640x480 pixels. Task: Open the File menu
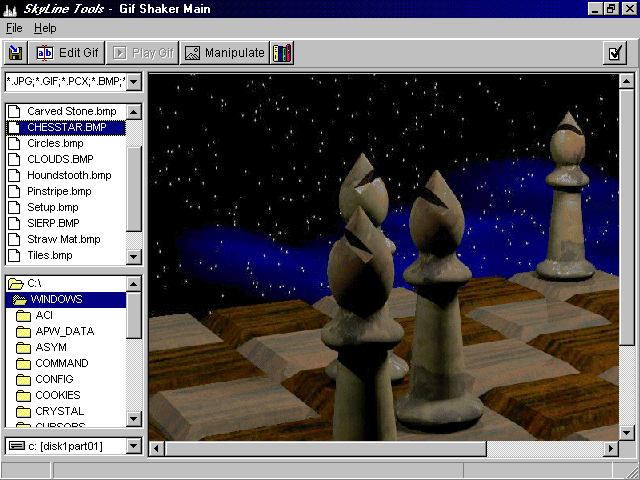pyautogui.click(x=14, y=28)
